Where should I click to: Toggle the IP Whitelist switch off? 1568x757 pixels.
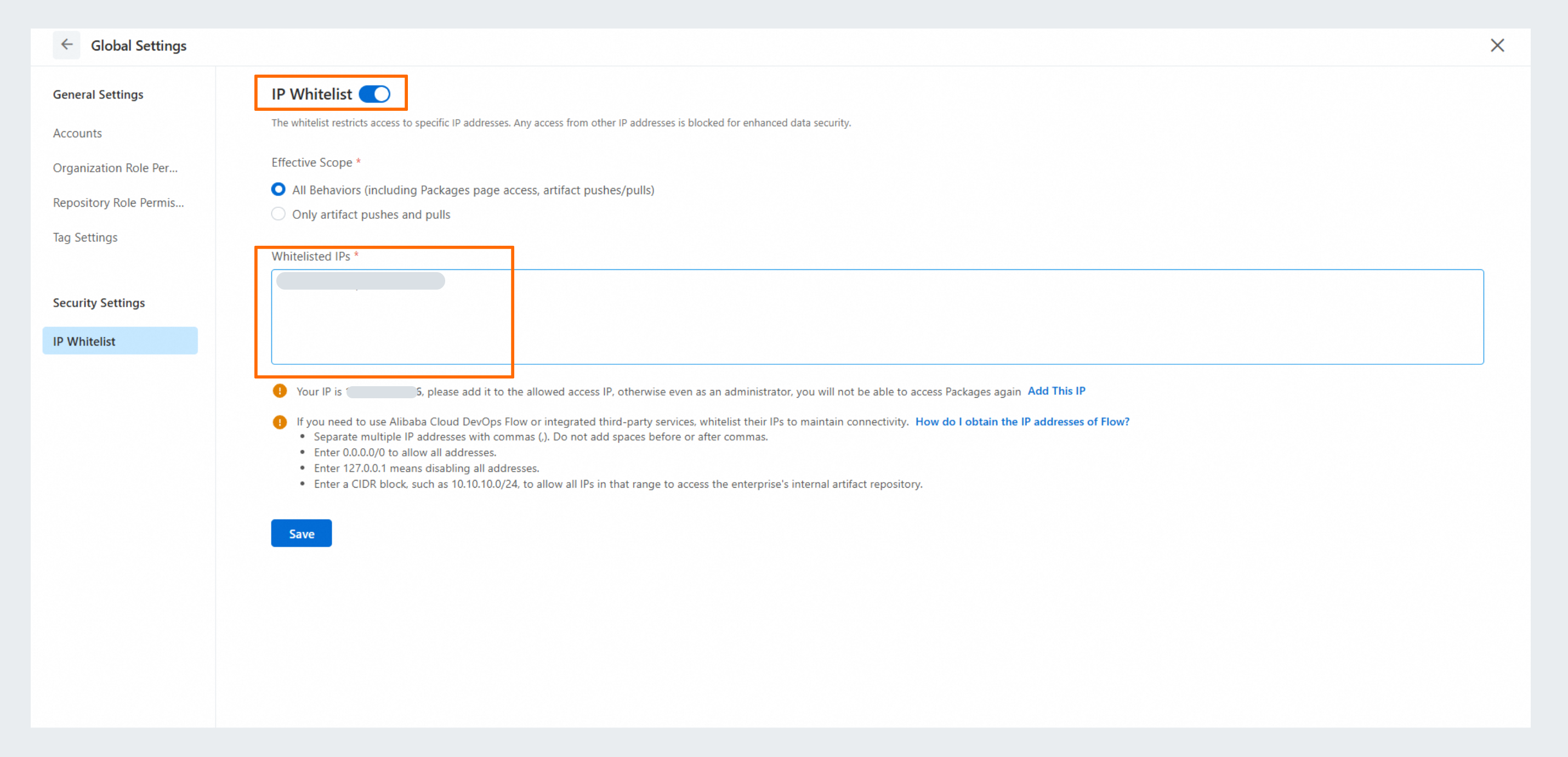(x=374, y=94)
